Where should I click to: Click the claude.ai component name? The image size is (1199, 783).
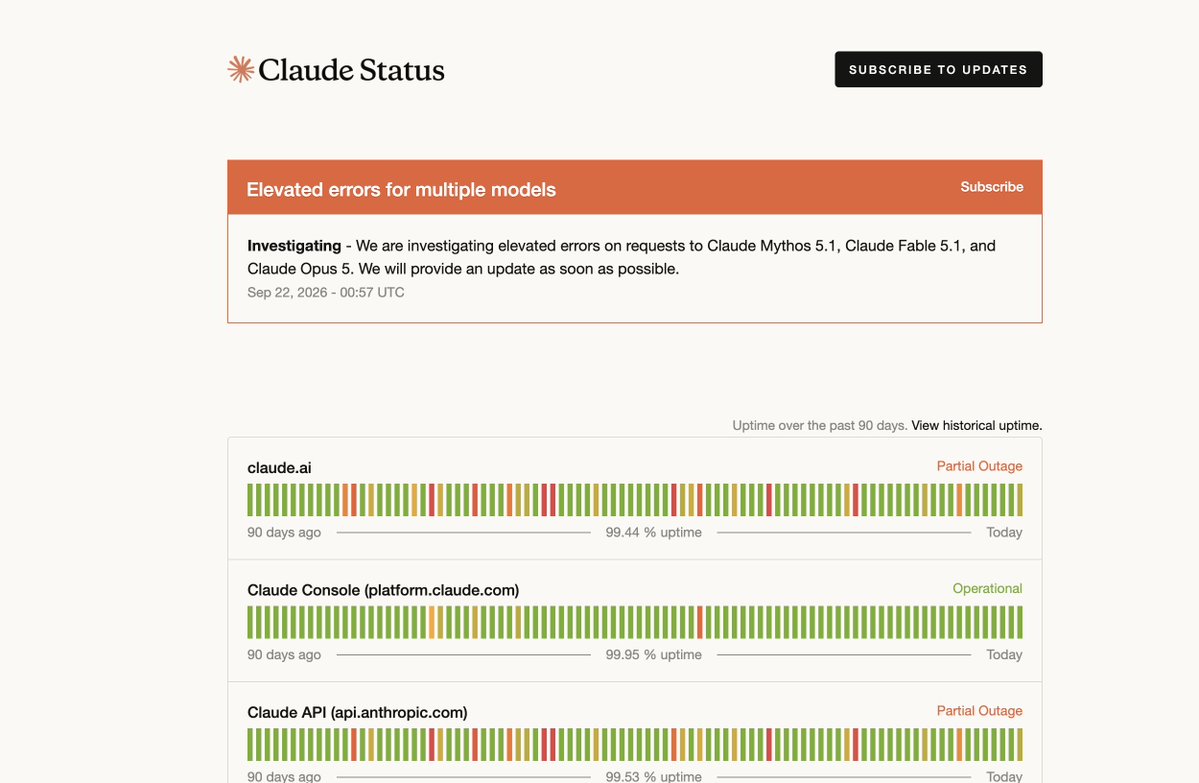[279, 467]
